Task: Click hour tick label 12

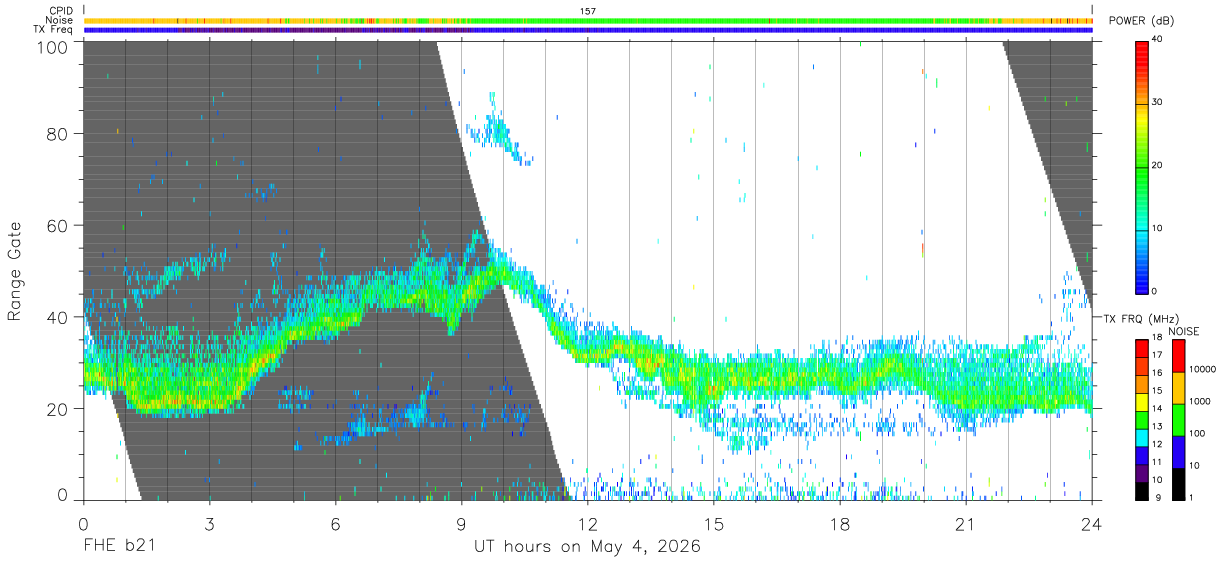Action: tap(588, 525)
